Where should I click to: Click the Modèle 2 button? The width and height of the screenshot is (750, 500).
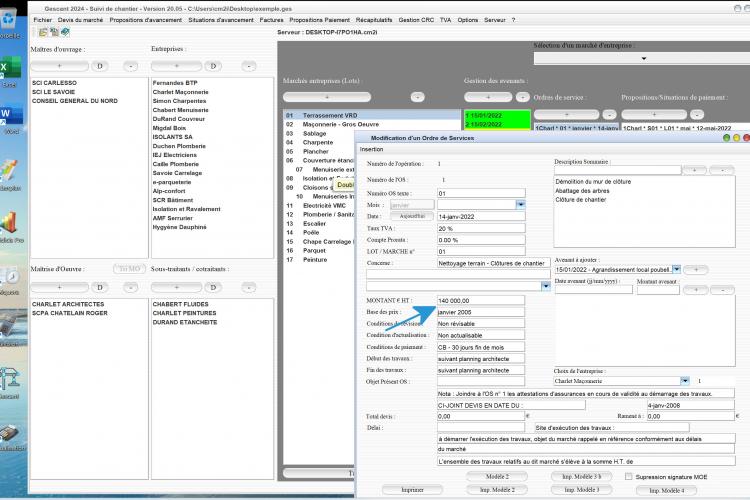497,477
